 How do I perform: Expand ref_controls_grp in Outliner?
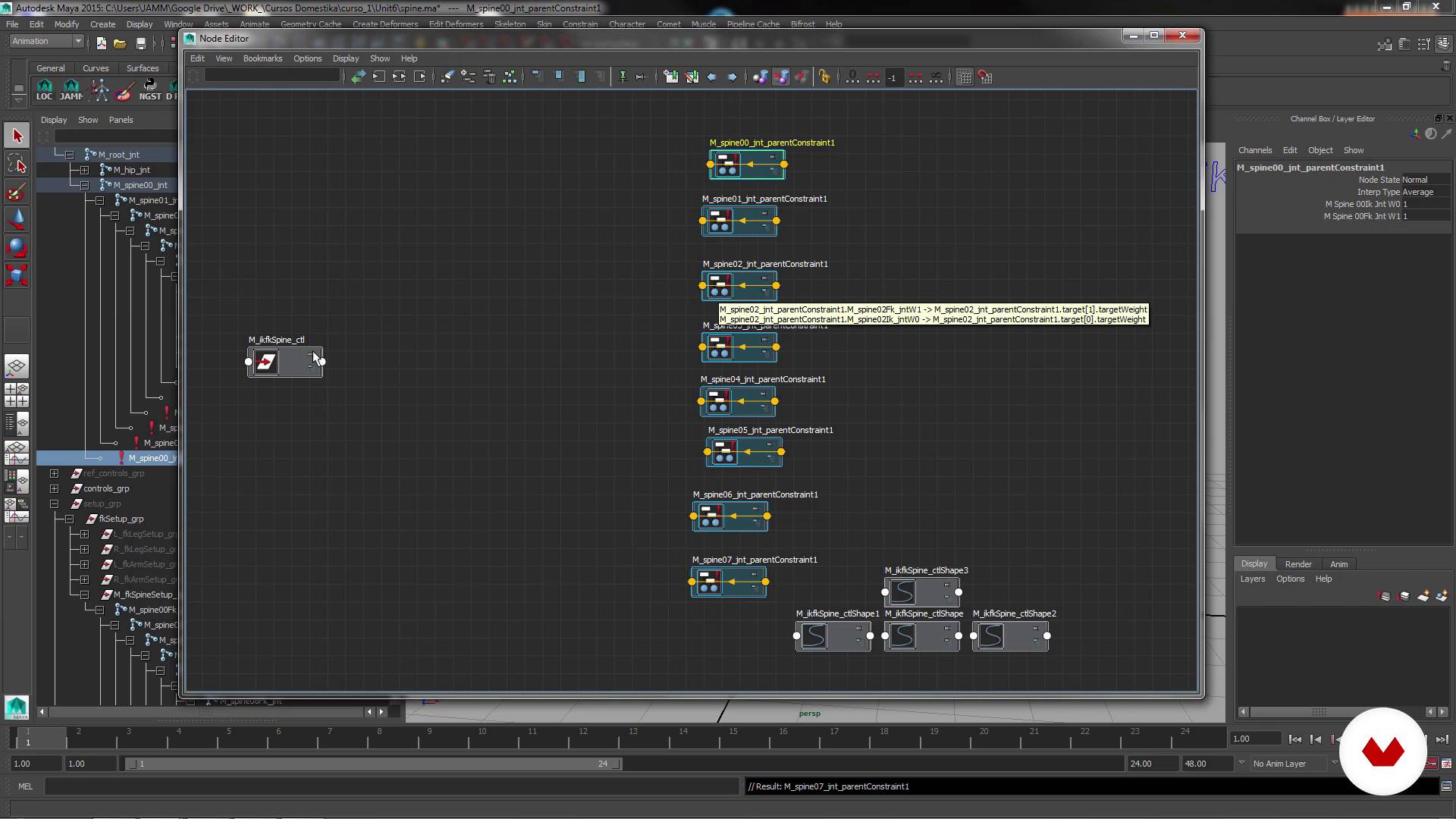pyautogui.click(x=54, y=473)
